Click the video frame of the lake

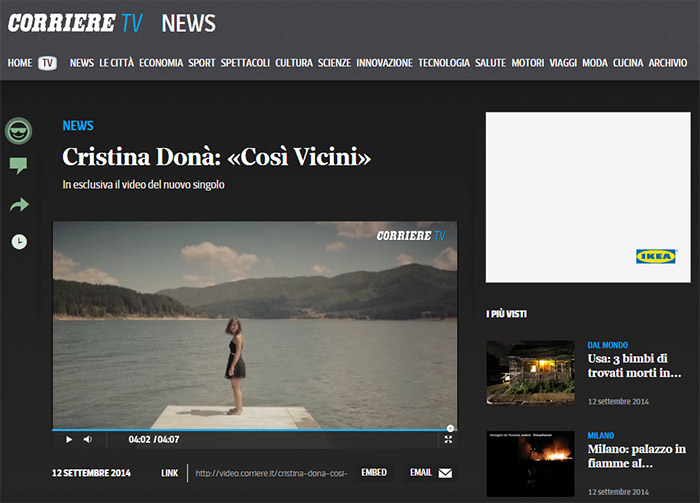(254, 325)
